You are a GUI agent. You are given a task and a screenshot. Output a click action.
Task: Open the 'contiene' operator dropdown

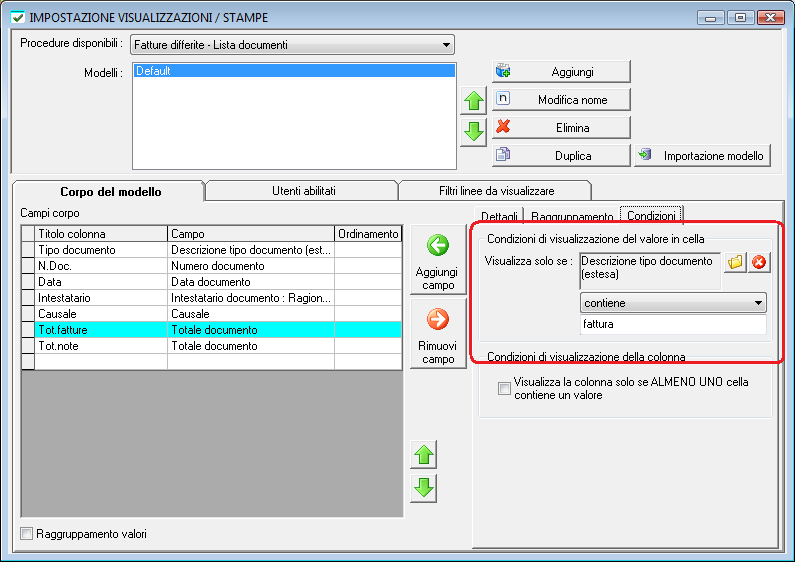[673, 303]
